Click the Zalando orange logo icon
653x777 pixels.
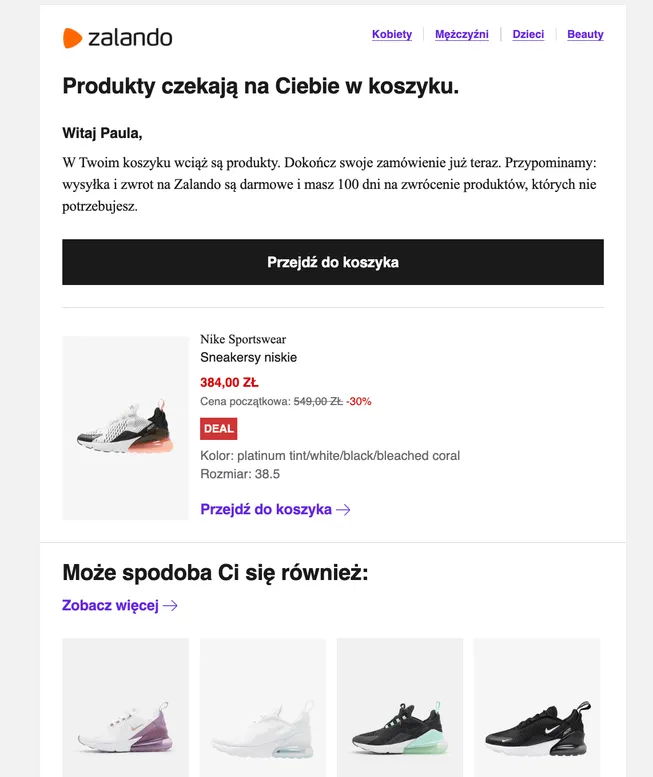(72, 38)
